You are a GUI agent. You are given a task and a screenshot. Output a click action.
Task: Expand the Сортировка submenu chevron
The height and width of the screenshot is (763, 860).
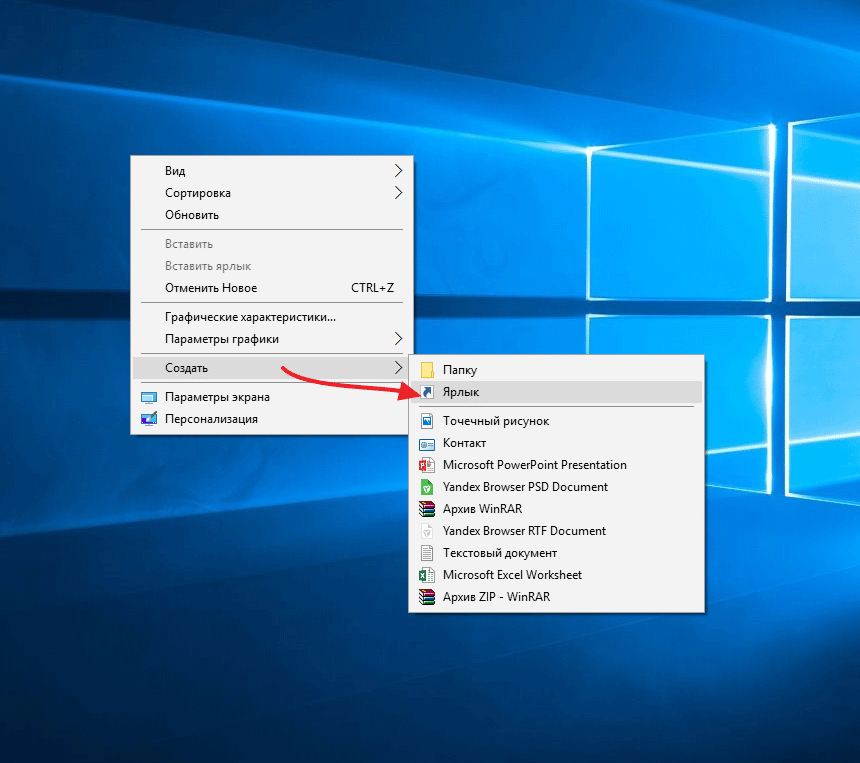tap(399, 193)
